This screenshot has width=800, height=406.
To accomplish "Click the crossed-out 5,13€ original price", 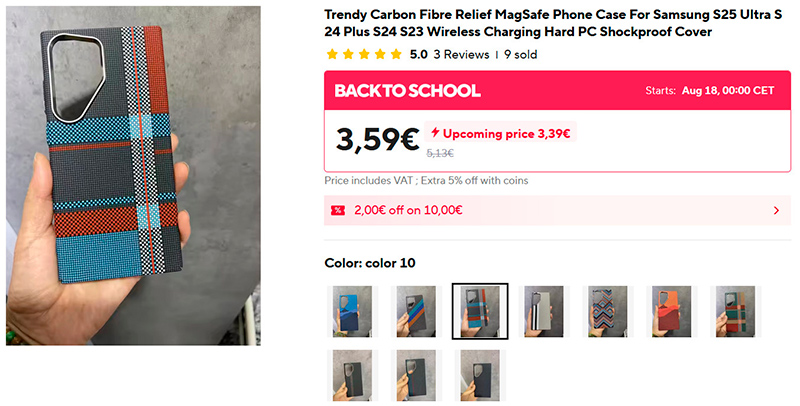I will (x=440, y=153).
